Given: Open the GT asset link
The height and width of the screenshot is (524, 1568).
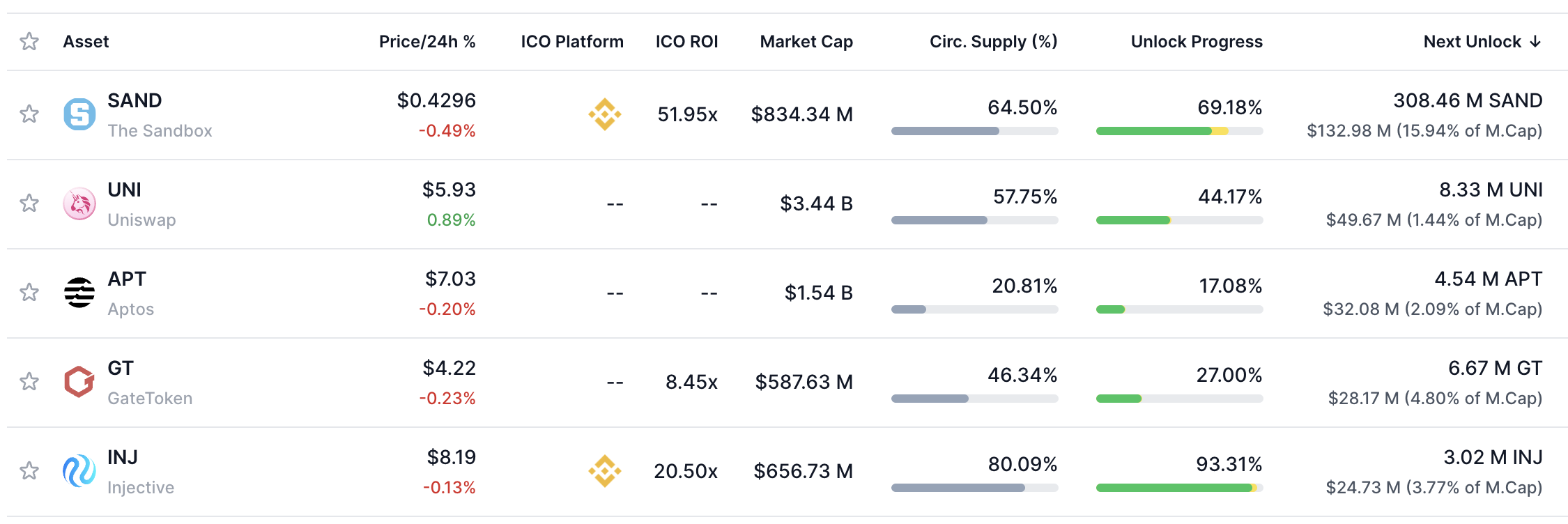Looking at the screenshot, I should tap(121, 368).
